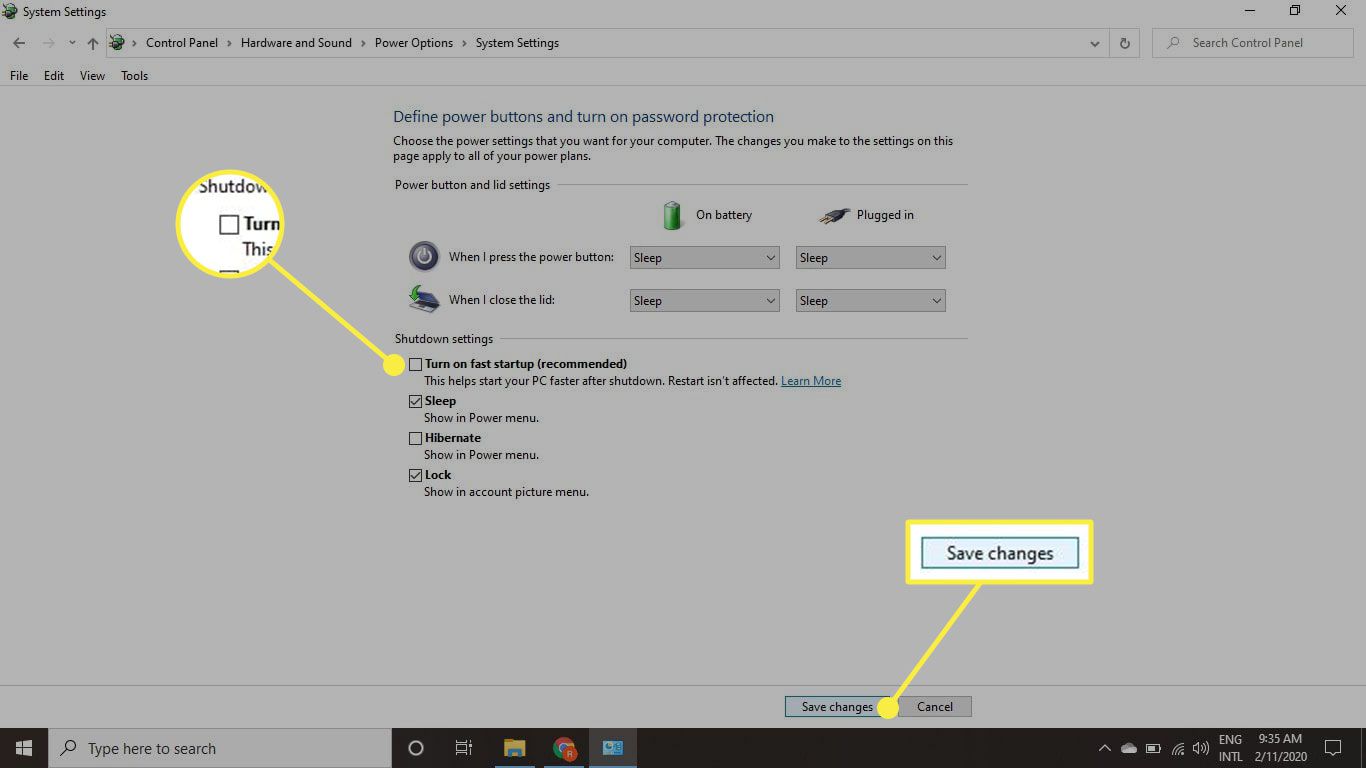This screenshot has width=1366, height=768.
Task: Click the volume speaker tray icon
Action: [x=1201, y=748]
